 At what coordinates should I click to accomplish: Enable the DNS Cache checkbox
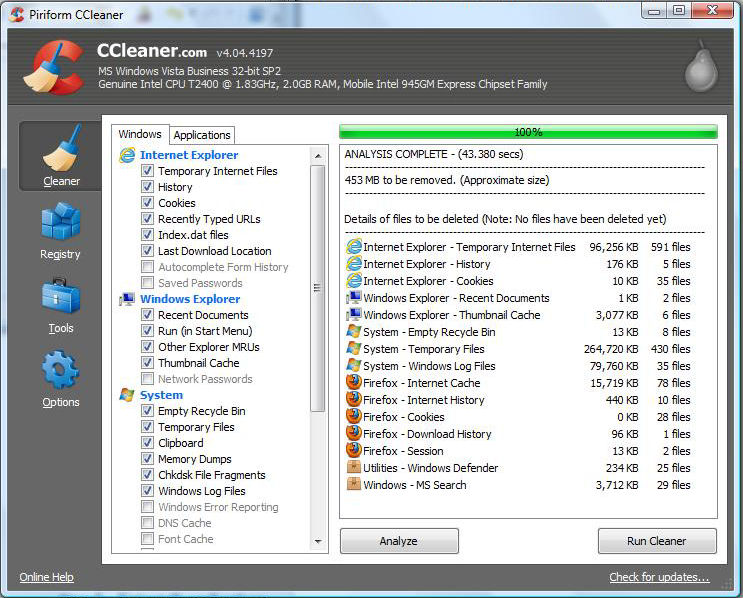148,523
